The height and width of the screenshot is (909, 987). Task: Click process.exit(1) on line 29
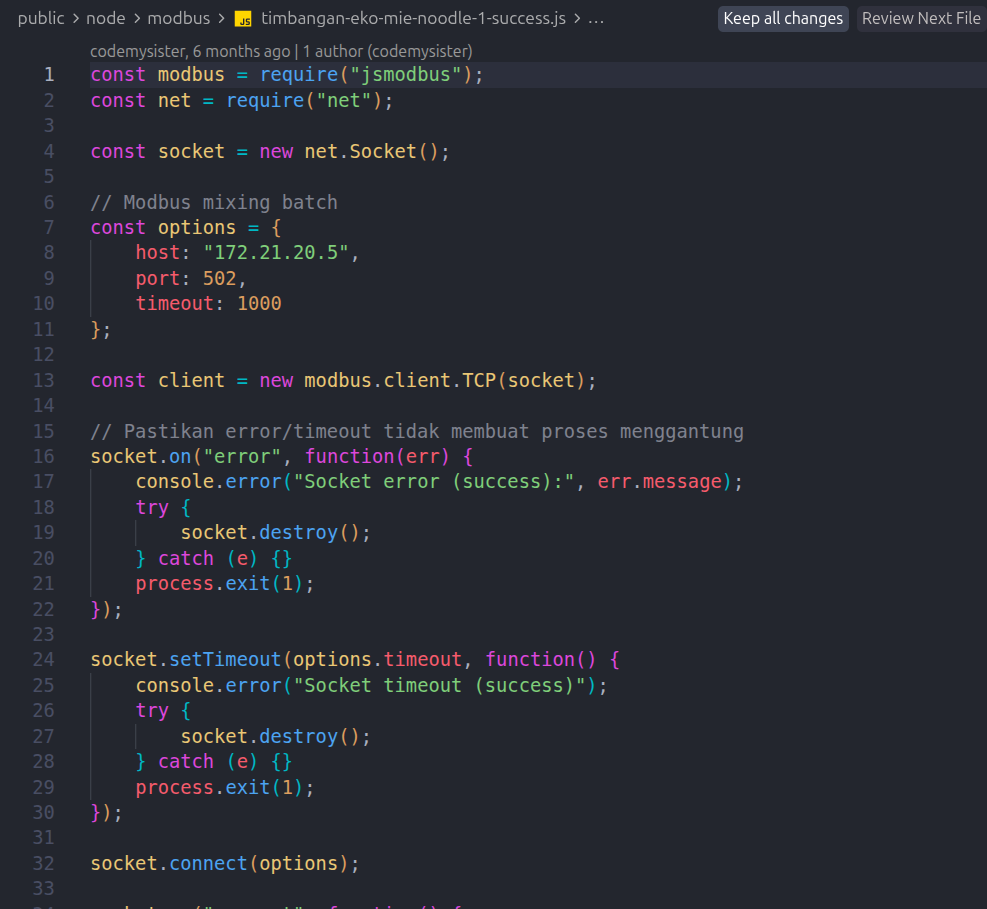pyautogui.click(x=220, y=788)
